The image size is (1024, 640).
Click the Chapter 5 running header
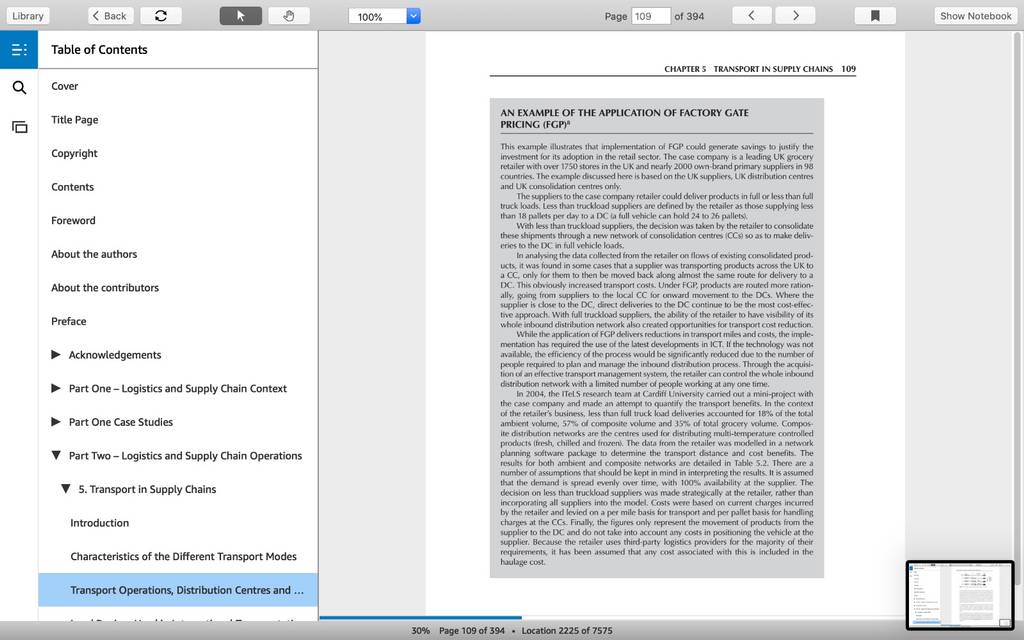pos(748,69)
